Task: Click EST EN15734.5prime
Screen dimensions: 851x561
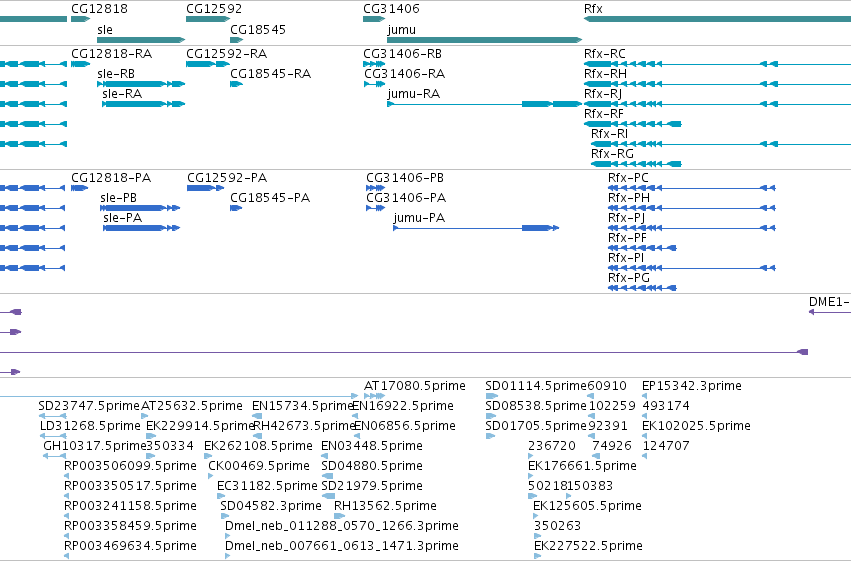Action: tap(303, 406)
